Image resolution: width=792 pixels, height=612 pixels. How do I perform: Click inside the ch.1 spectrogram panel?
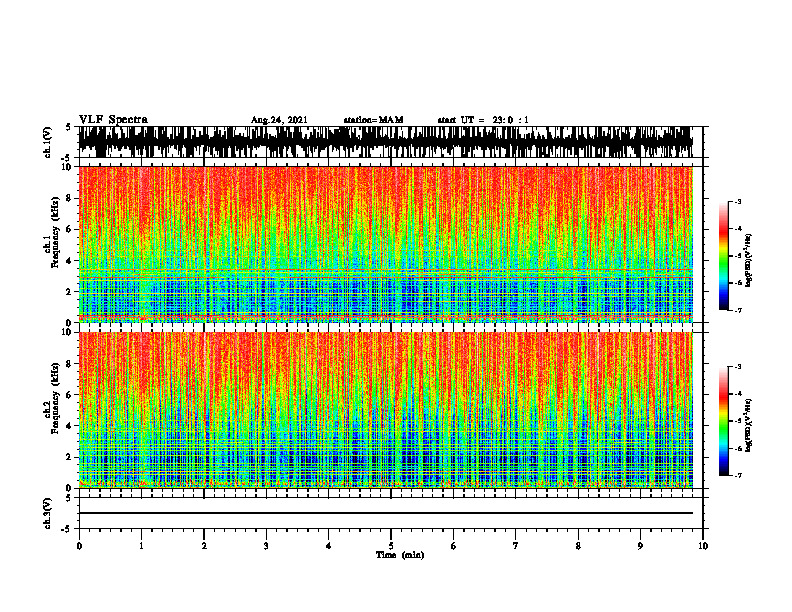385,244
